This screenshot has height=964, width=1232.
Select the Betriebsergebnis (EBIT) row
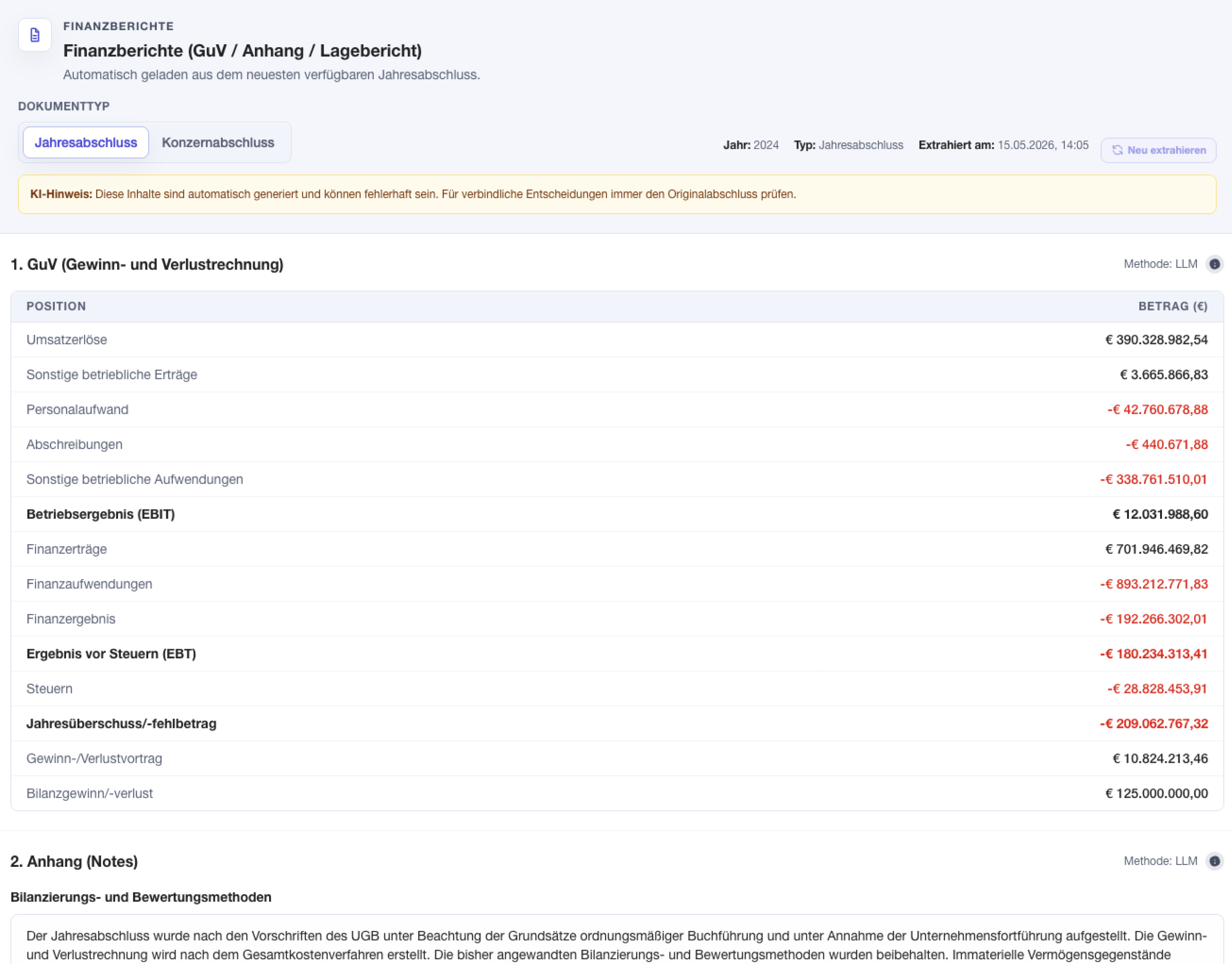[x=617, y=514]
